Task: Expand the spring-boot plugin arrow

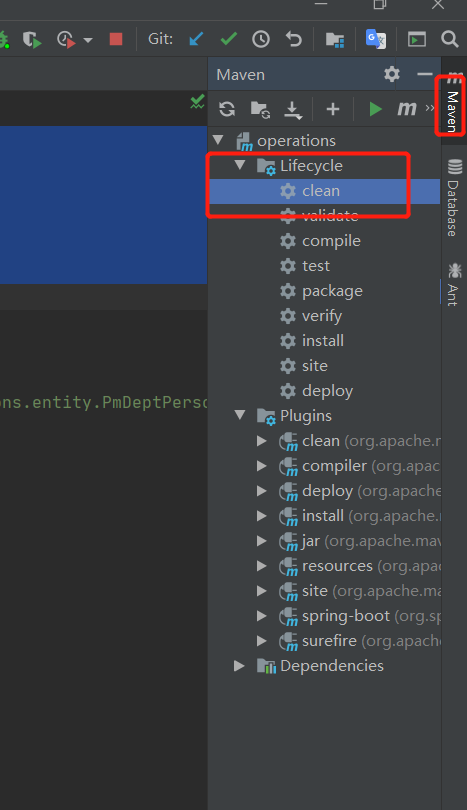Action: coord(262,616)
